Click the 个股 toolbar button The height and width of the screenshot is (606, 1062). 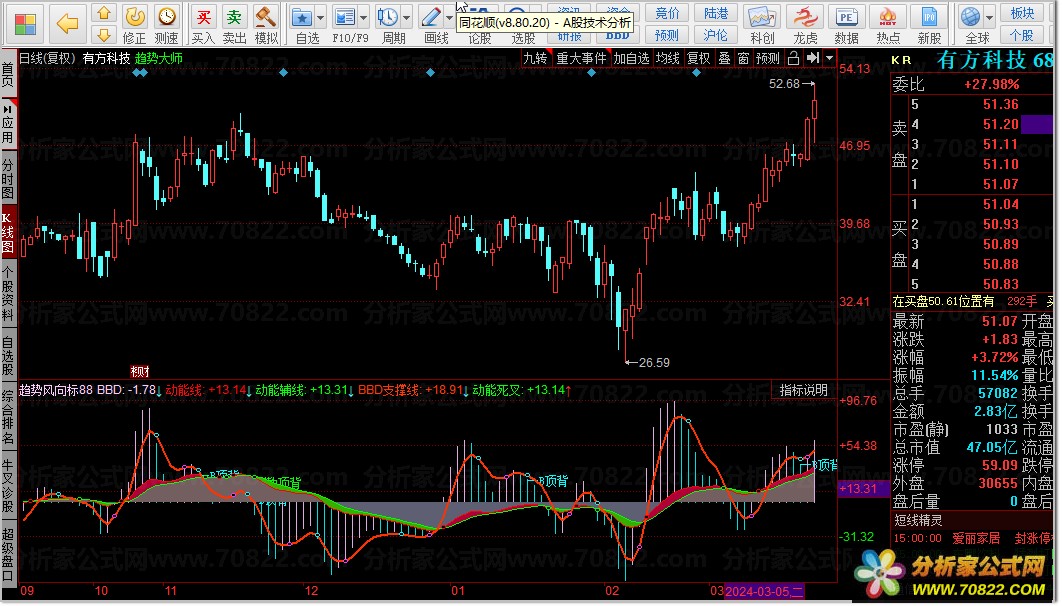pyautogui.click(x=1022, y=35)
